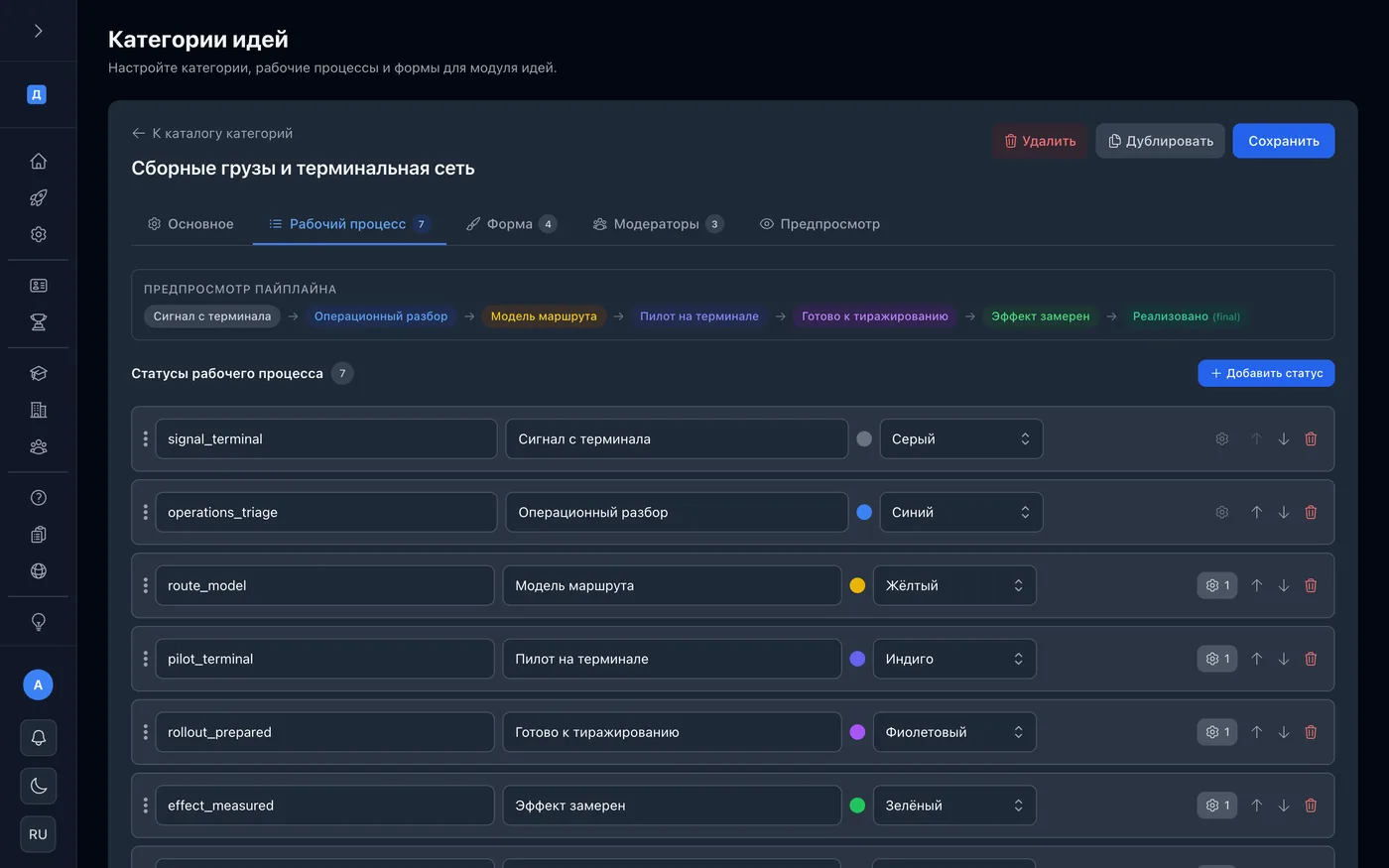Screen dimensions: 1389x868
Task: Delete the signal_terminal status
Action: 1311,438
